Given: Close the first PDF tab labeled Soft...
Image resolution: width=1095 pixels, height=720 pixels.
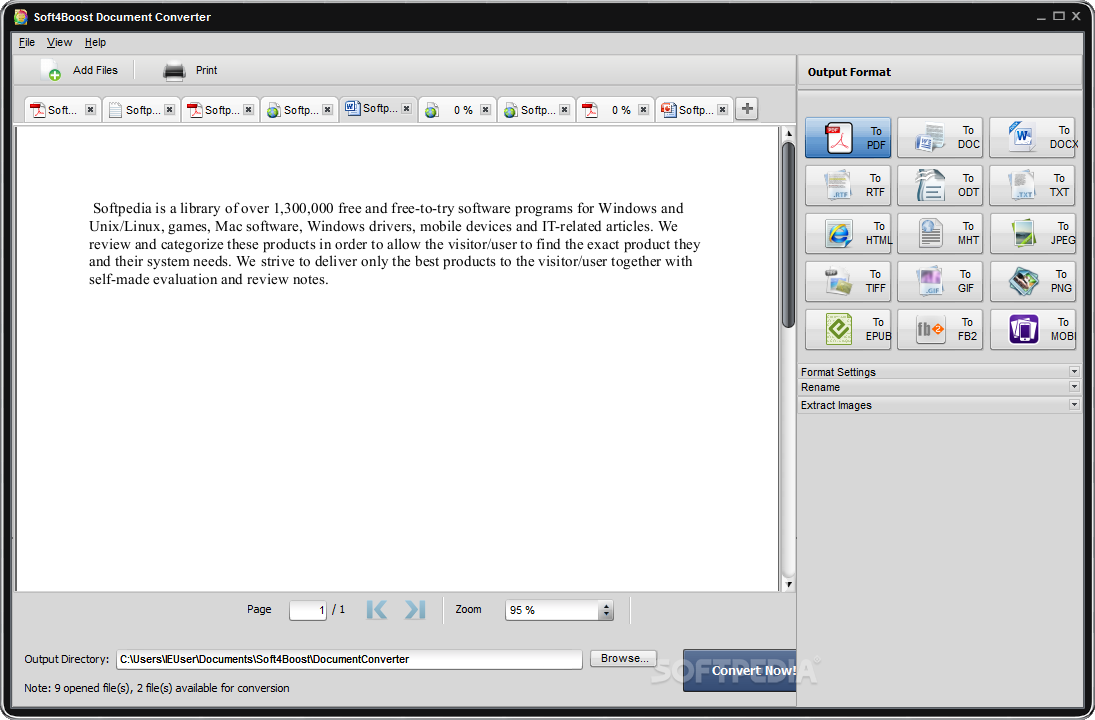Looking at the screenshot, I should (90, 110).
